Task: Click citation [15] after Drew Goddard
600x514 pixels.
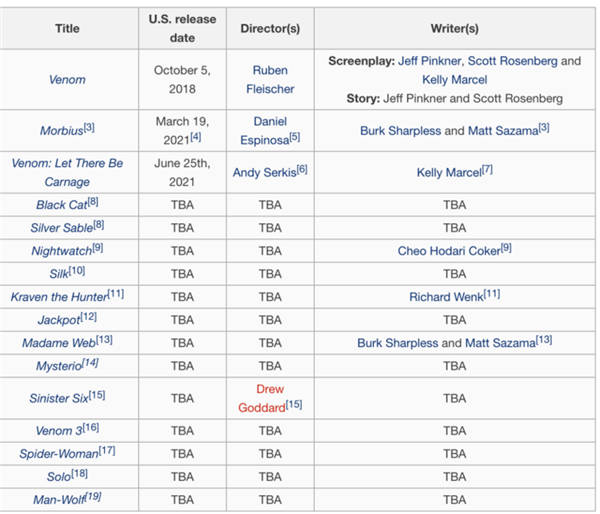Action: (294, 404)
